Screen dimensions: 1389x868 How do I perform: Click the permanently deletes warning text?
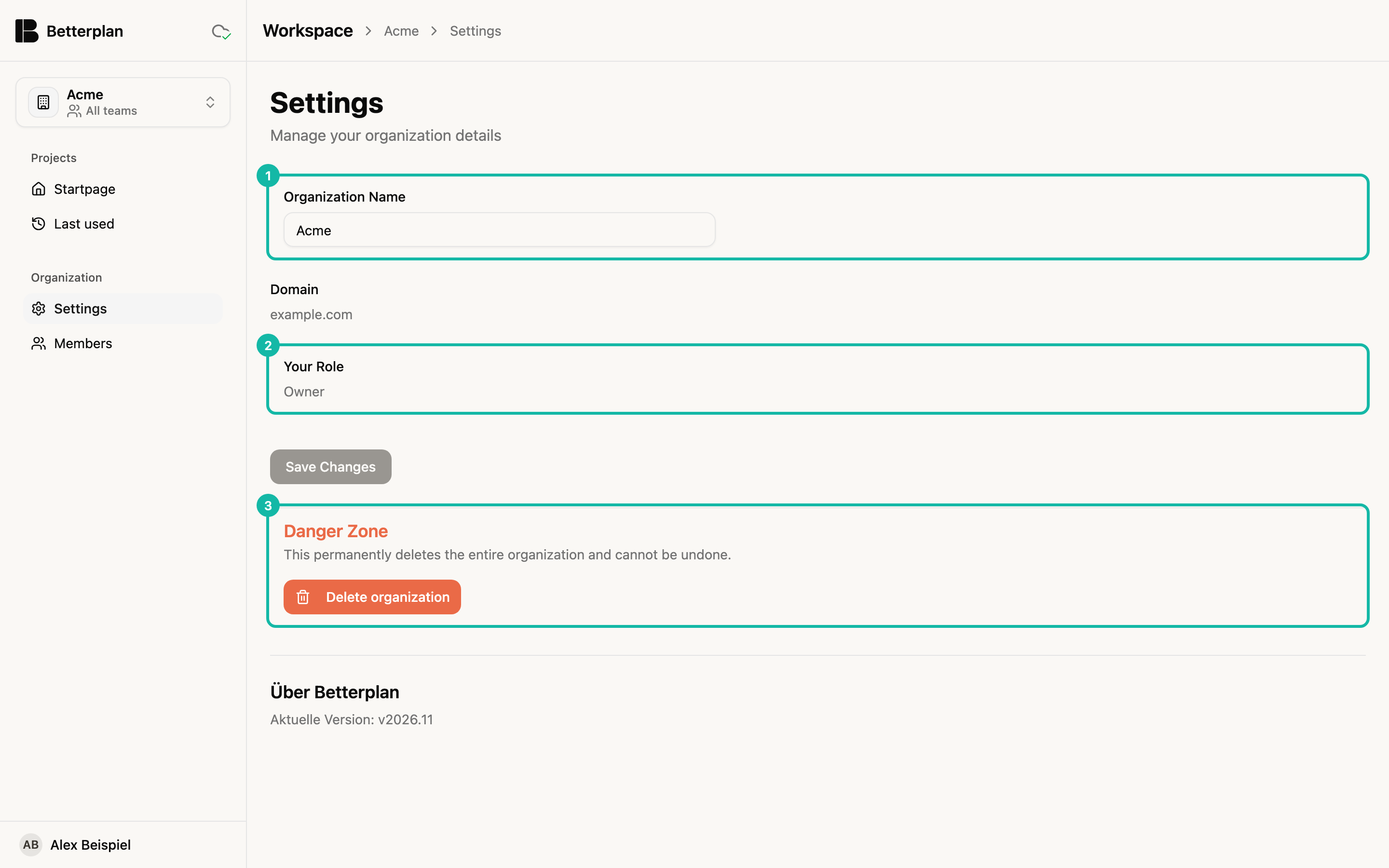507,555
